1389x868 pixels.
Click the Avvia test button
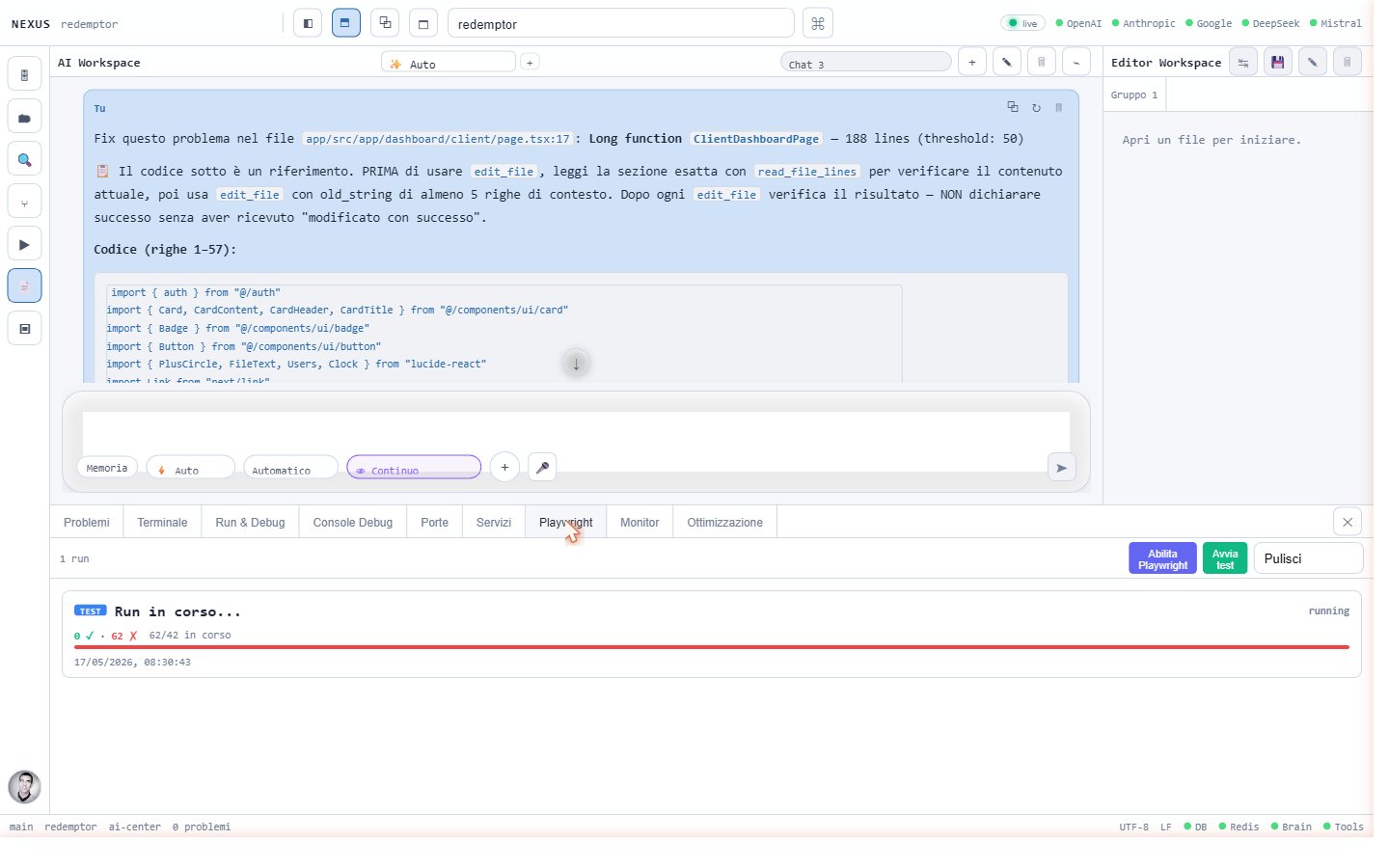click(1225, 558)
